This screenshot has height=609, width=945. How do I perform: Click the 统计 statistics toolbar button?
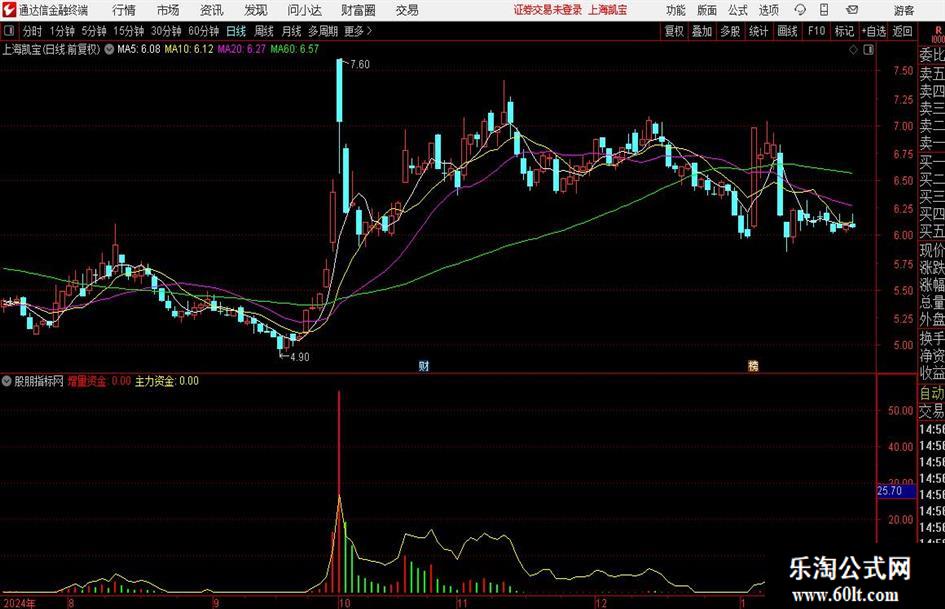pos(758,31)
